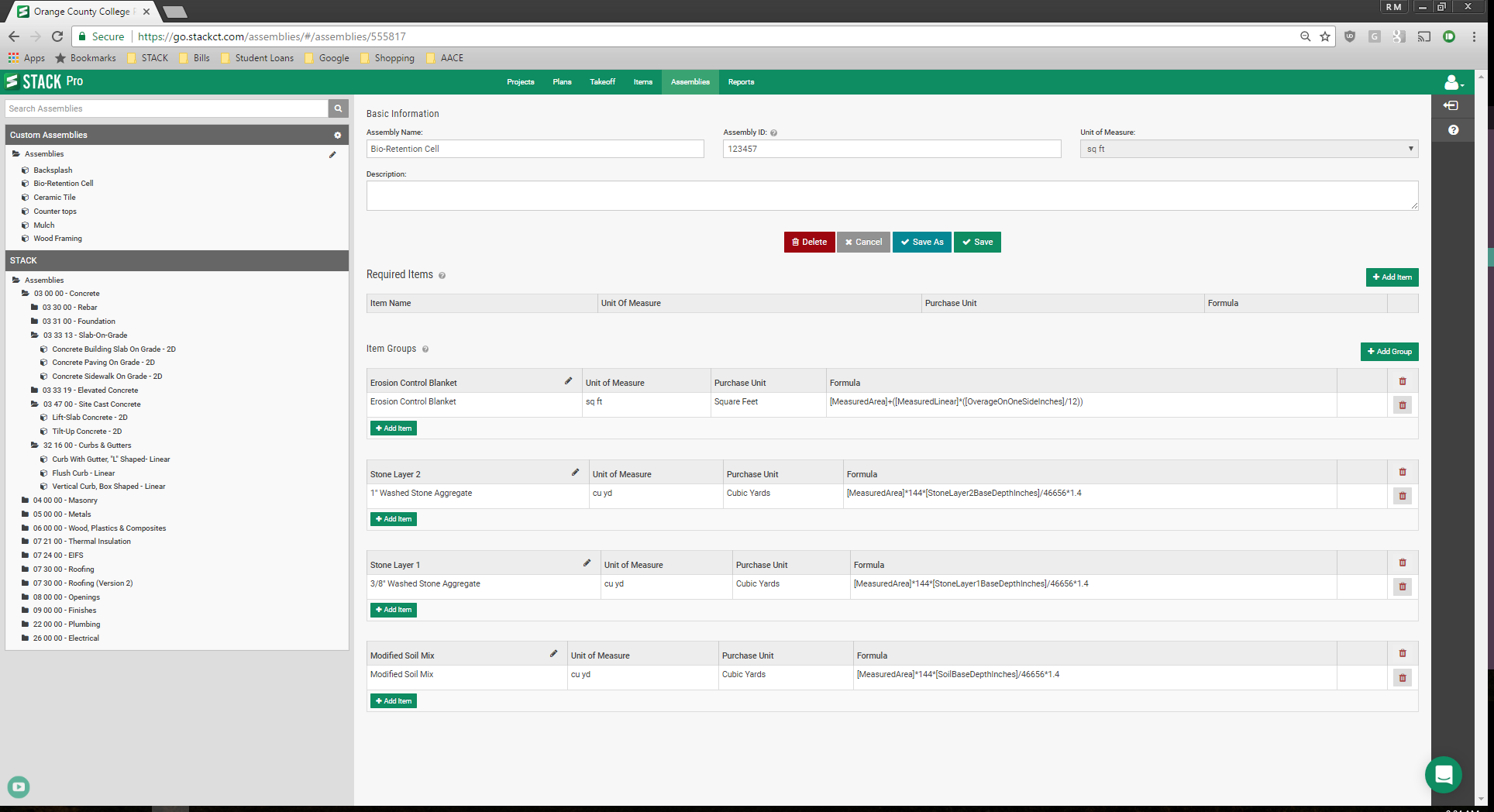Screen dimensions: 1494x812
Task: Click the Assembly Name input field
Action: pos(535,149)
